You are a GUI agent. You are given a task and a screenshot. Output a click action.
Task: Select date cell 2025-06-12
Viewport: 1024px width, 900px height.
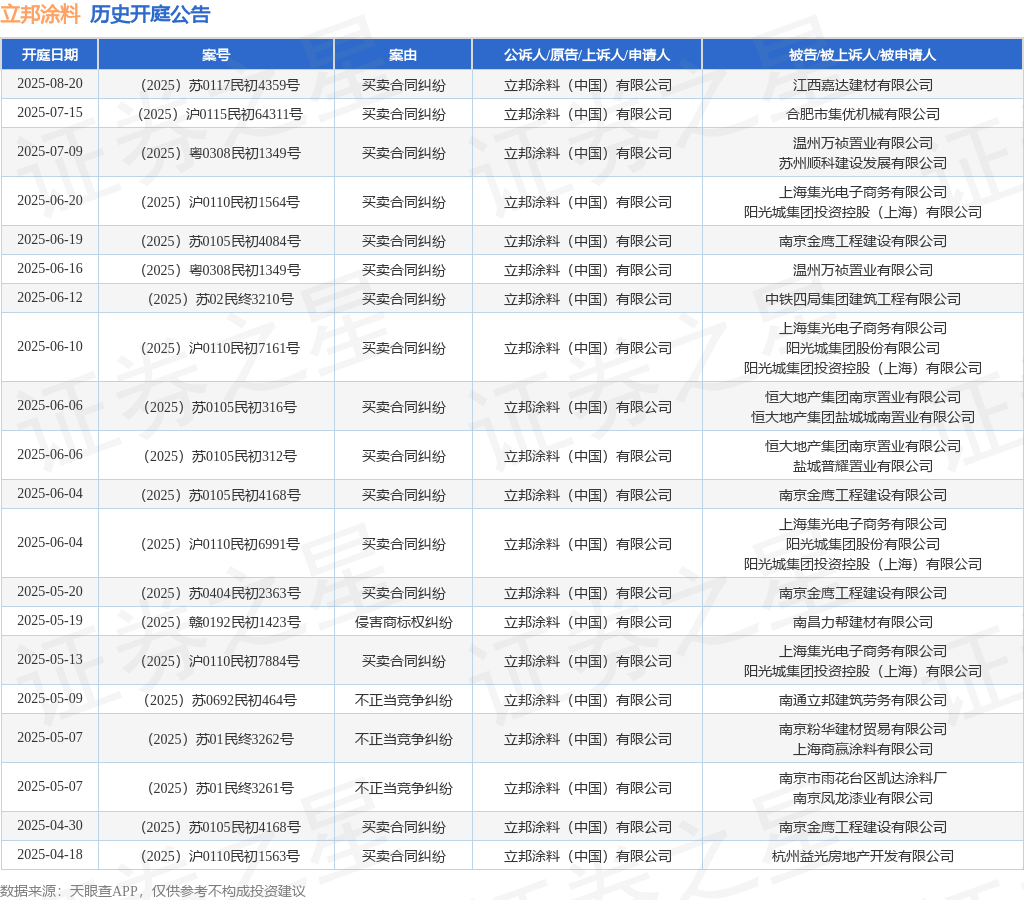click(x=50, y=297)
